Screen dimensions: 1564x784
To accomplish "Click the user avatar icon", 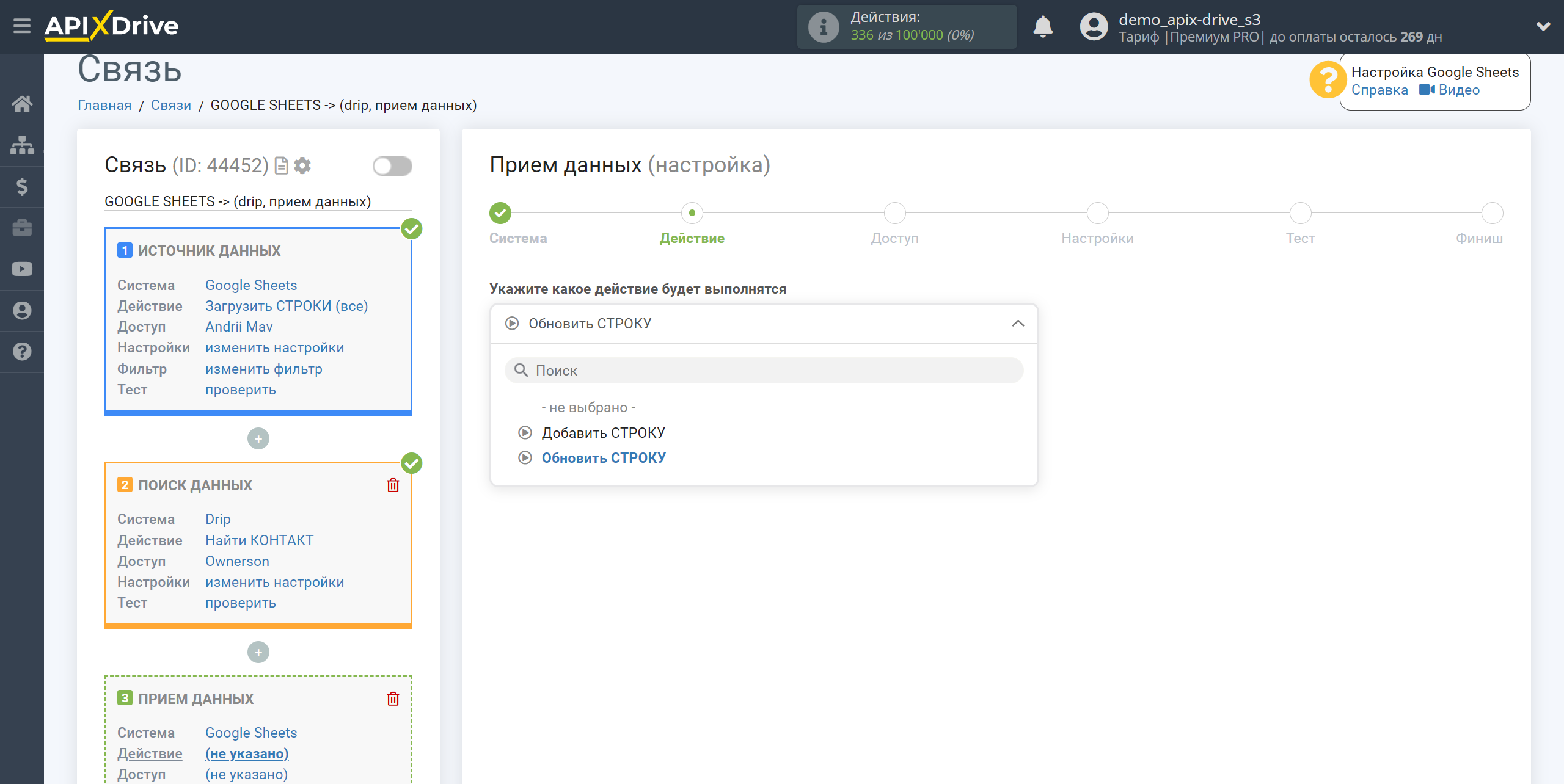I will [x=1094, y=27].
